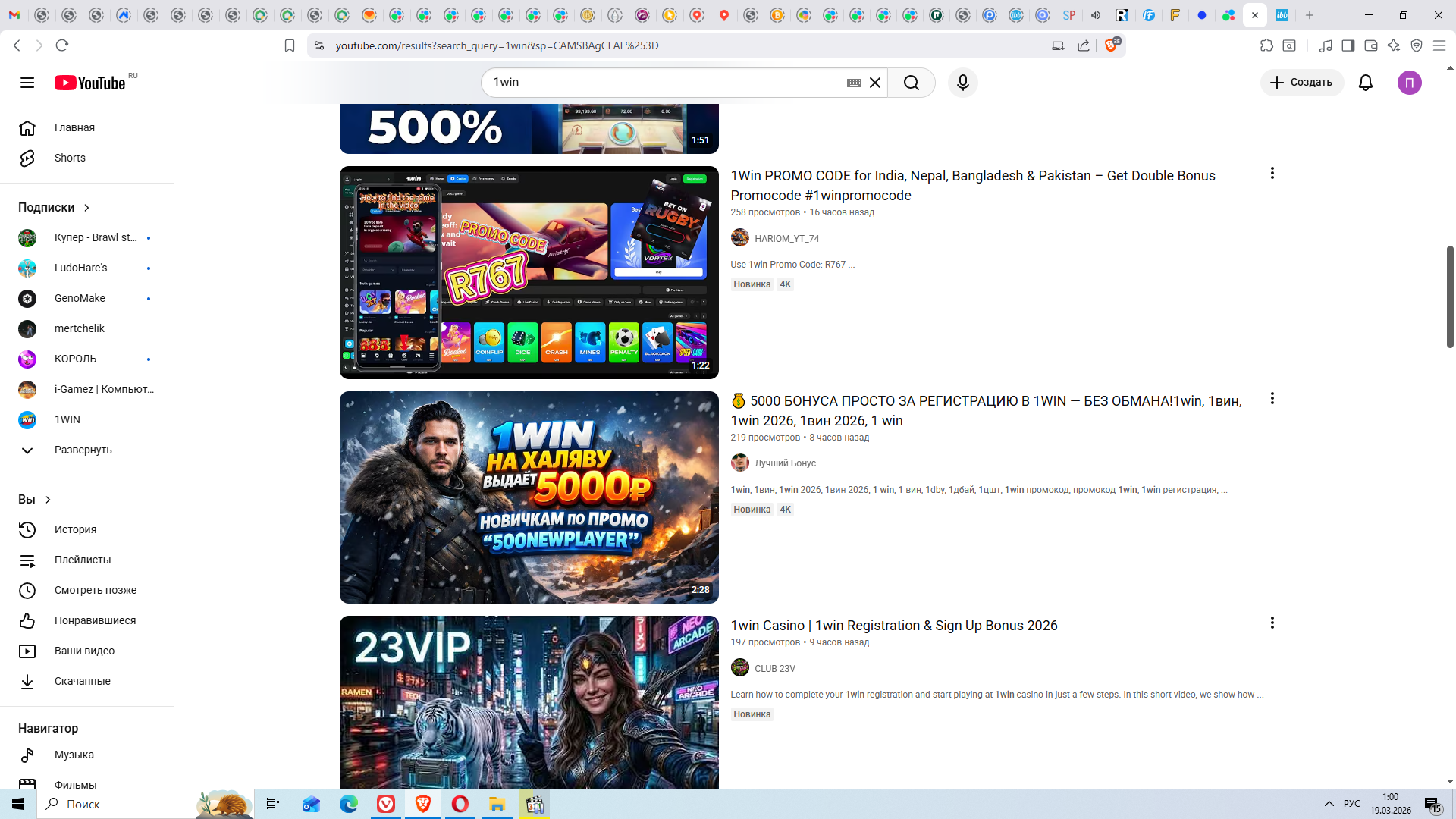
Task: Open the on-screen keyboard icon in search box
Action: pos(854,83)
